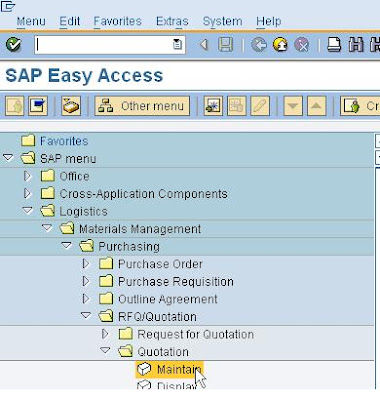This screenshot has width=380, height=400.
Task: Click the green checkmark Enter icon
Action: (x=14, y=45)
